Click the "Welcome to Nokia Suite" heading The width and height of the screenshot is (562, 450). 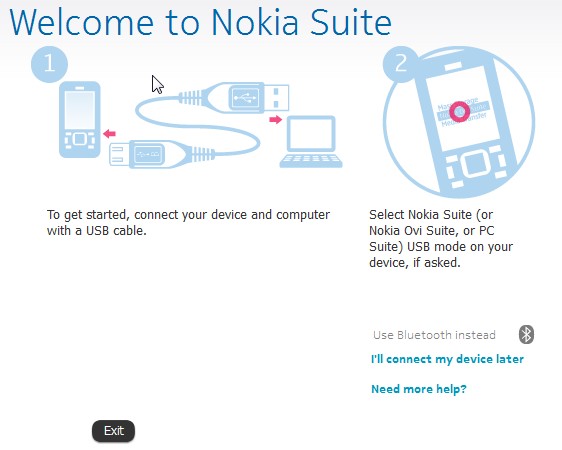tap(201, 22)
